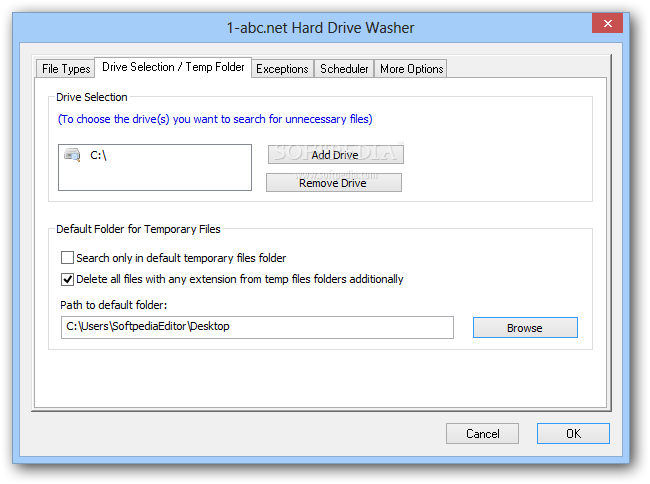Screen dimensions: 650x484
Task: Select the C:\ entry in drive list
Action: [x=98, y=155]
